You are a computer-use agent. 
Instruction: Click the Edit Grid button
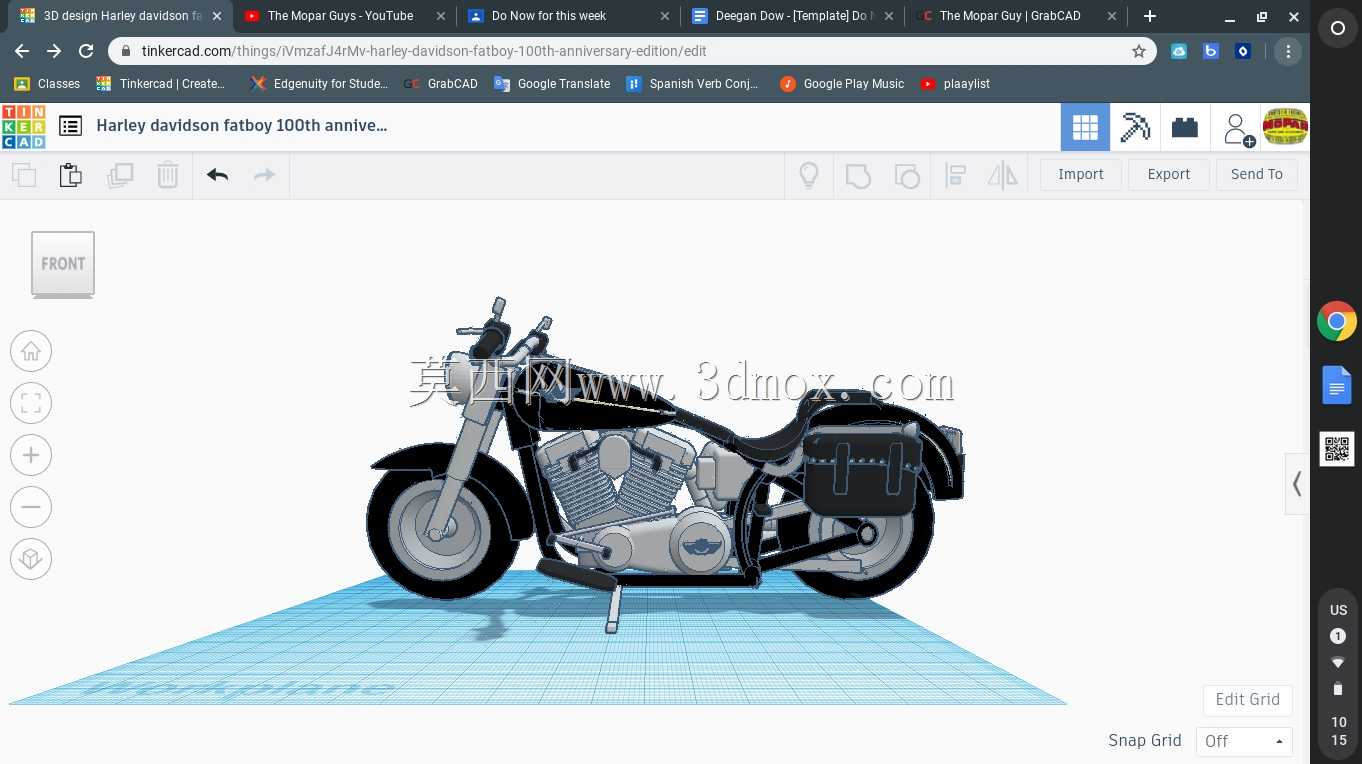[x=1248, y=700]
